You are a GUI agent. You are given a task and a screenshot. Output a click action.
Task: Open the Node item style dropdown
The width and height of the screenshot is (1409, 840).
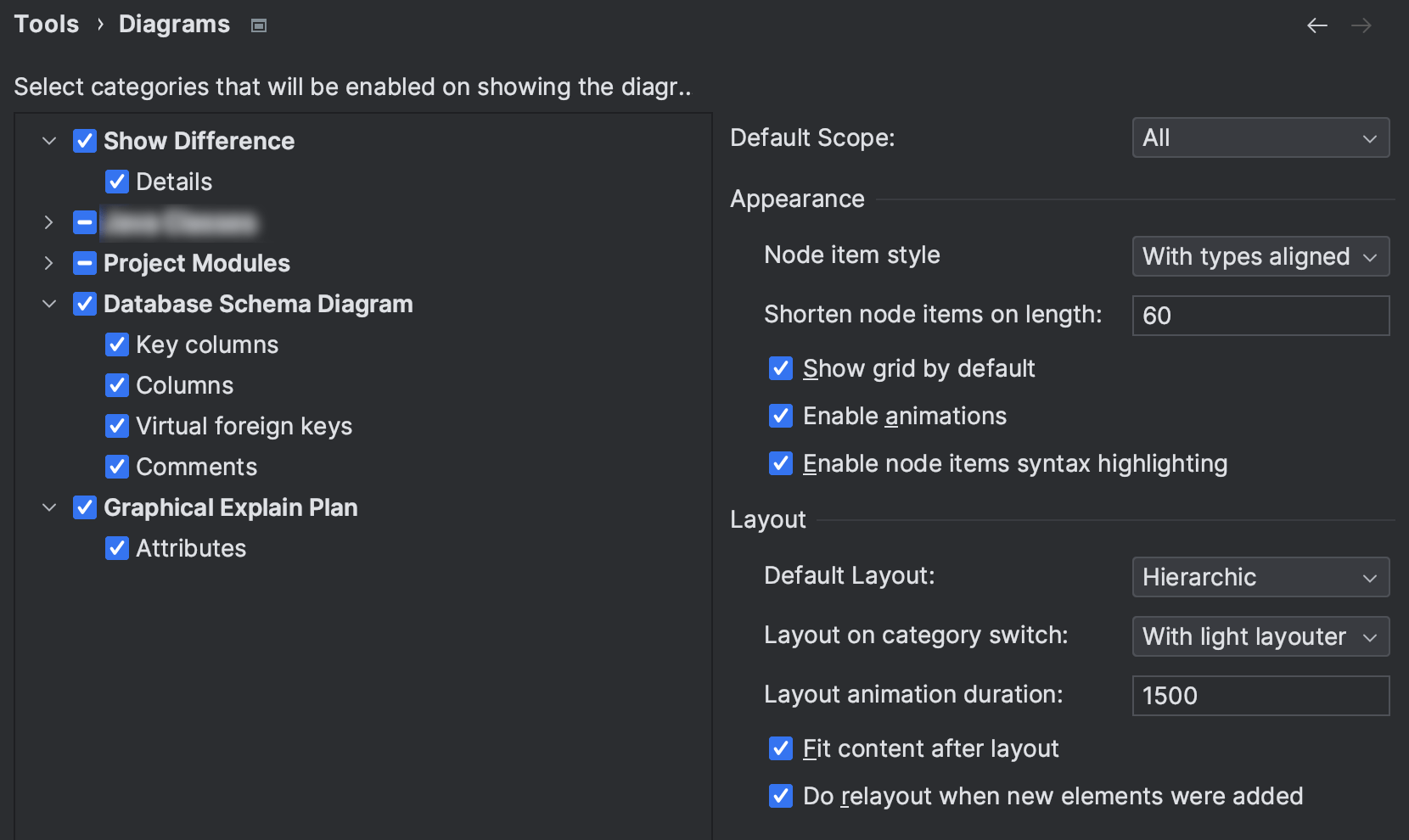coord(1260,256)
